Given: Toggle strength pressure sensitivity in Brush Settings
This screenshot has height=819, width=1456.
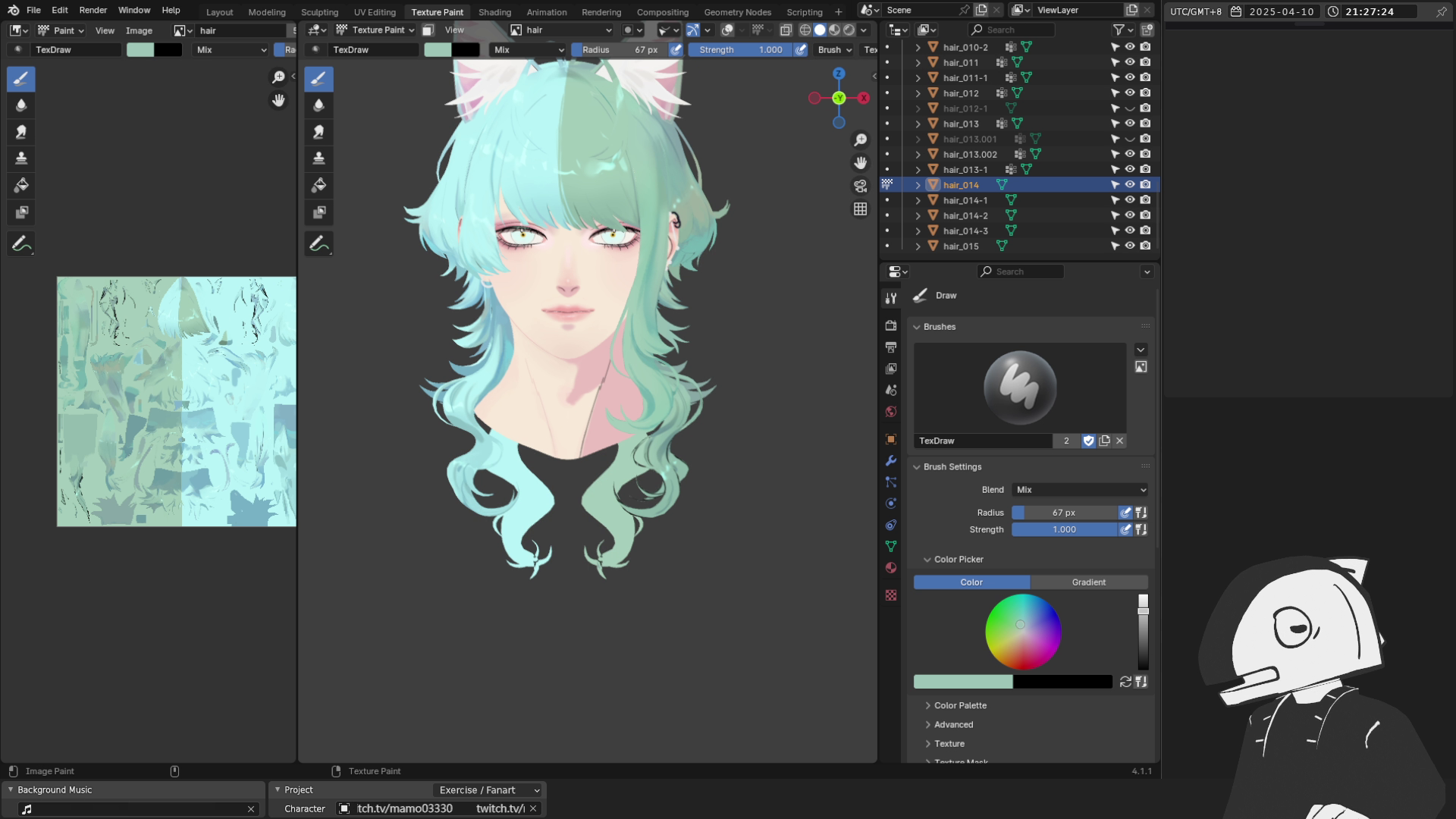Looking at the screenshot, I should pyautogui.click(x=1125, y=529).
